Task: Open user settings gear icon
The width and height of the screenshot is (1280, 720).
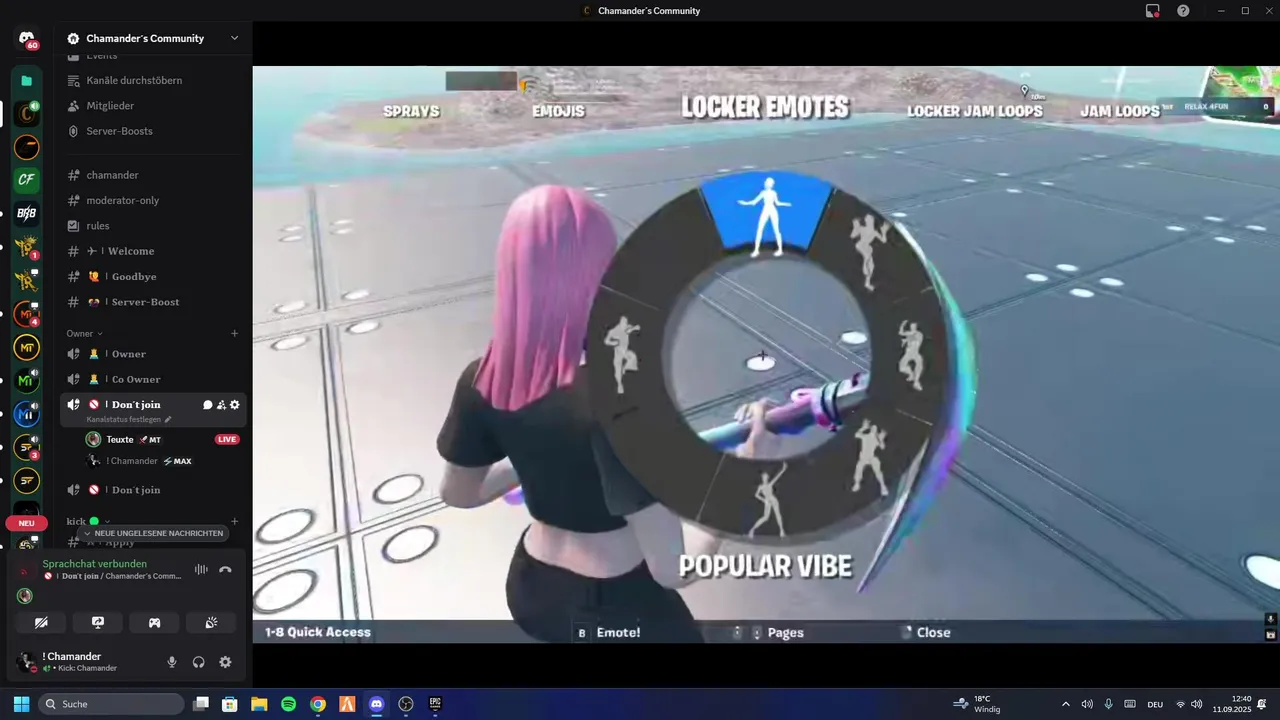Action: point(225,662)
